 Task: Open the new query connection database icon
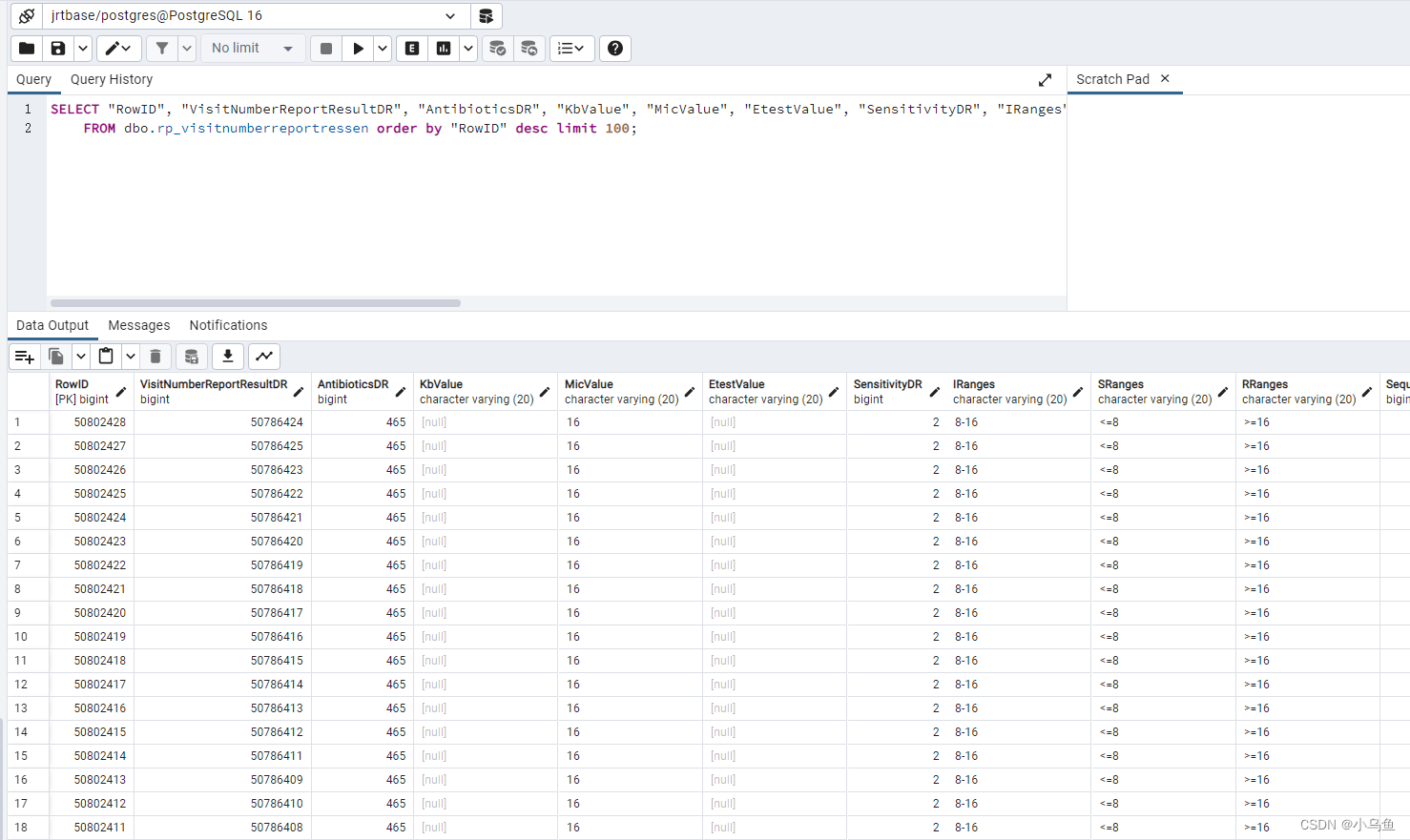click(x=486, y=16)
